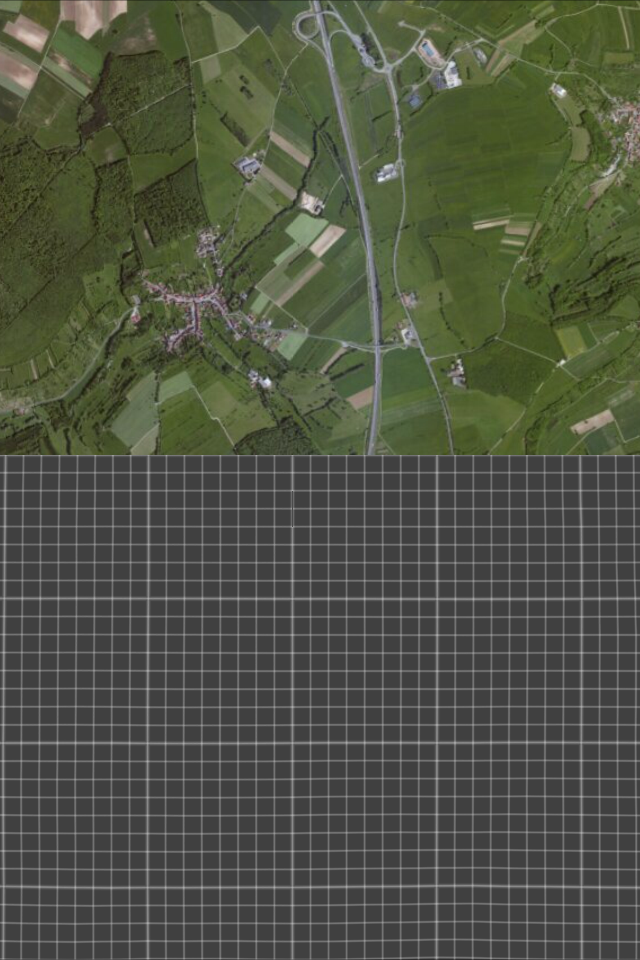Select the beige field beside the light green field
This screenshot has height=960, width=640.
click(x=327, y=240)
